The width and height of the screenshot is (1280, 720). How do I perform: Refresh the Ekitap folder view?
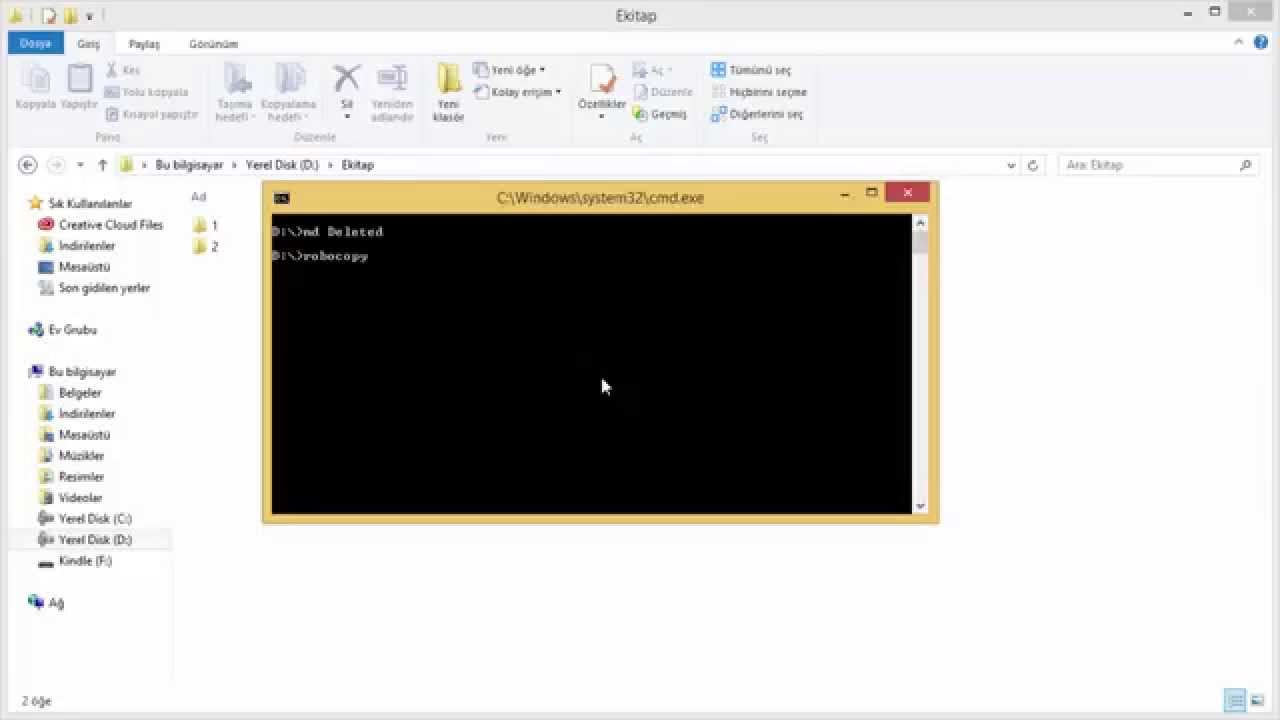[x=1033, y=165]
